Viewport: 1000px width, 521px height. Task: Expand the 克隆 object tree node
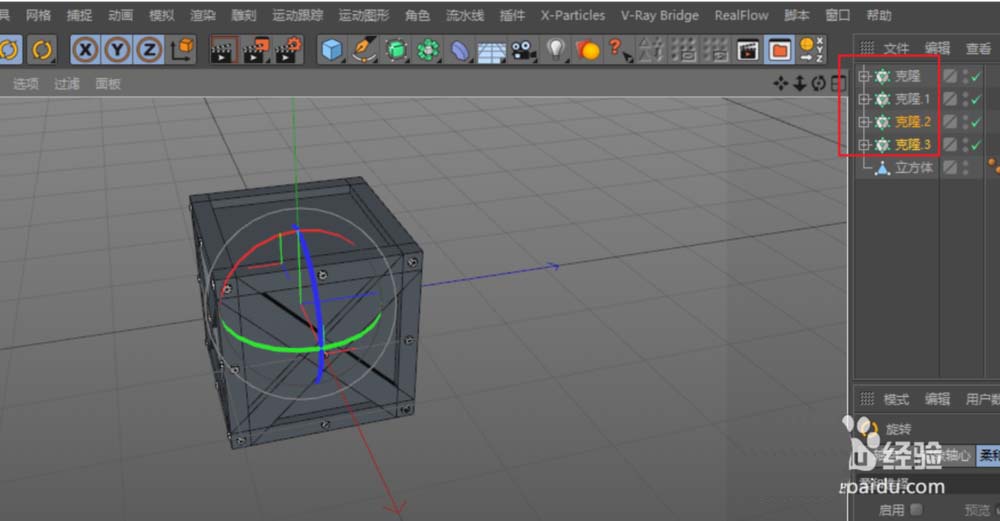tap(864, 76)
